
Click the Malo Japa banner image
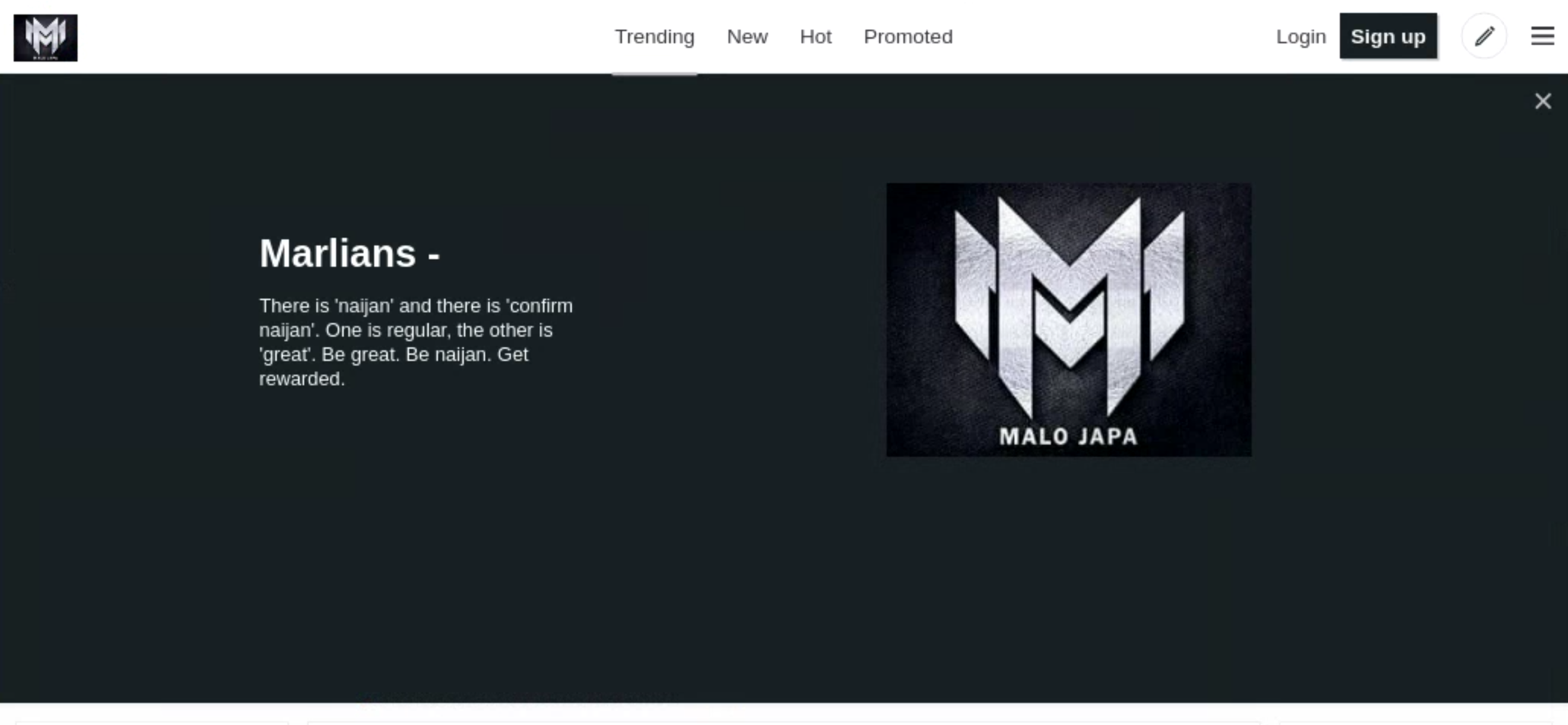[1067, 319]
